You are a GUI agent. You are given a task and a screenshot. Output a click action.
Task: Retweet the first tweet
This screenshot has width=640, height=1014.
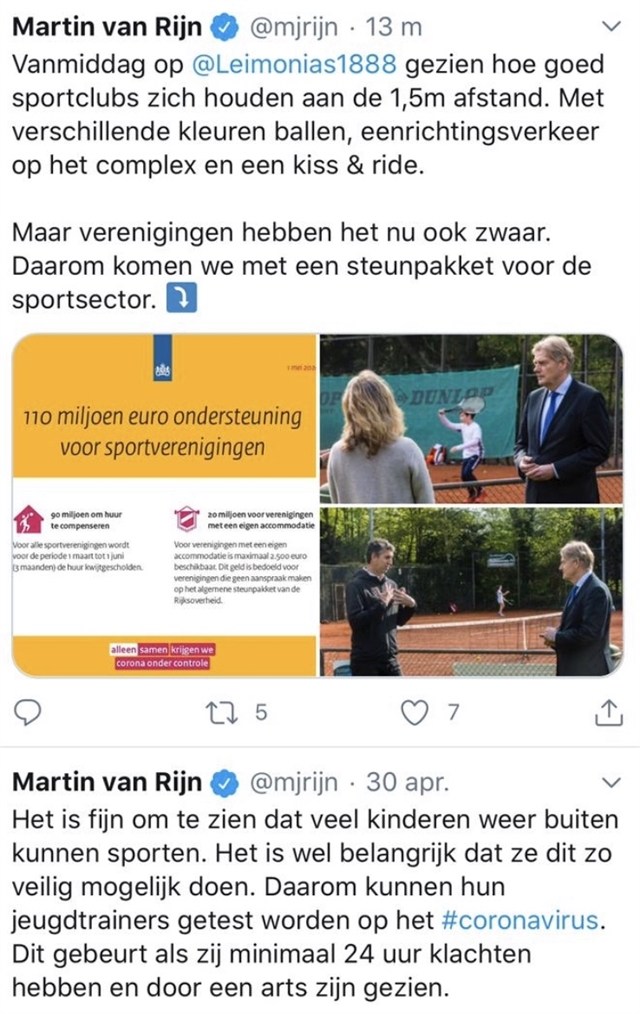222,713
